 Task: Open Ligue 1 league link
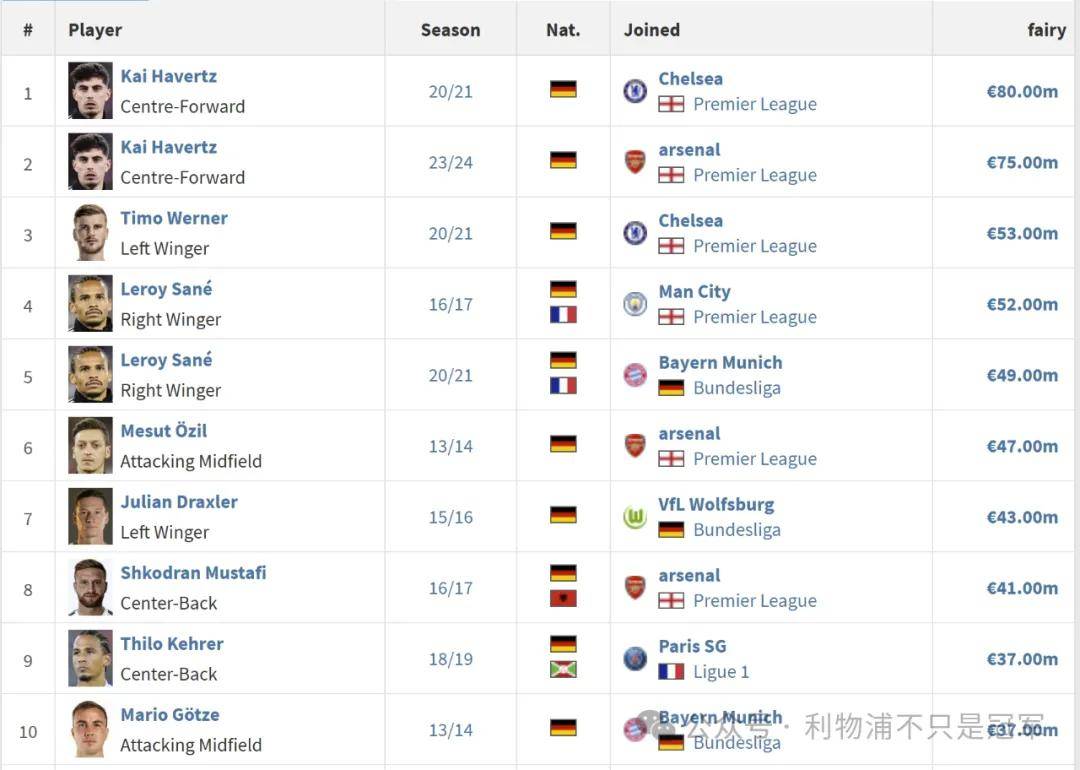click(x=721, y=672)
